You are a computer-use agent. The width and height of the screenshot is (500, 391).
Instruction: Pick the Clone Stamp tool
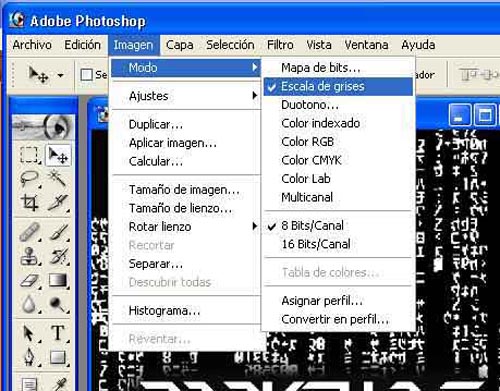(x=29, y=256)
